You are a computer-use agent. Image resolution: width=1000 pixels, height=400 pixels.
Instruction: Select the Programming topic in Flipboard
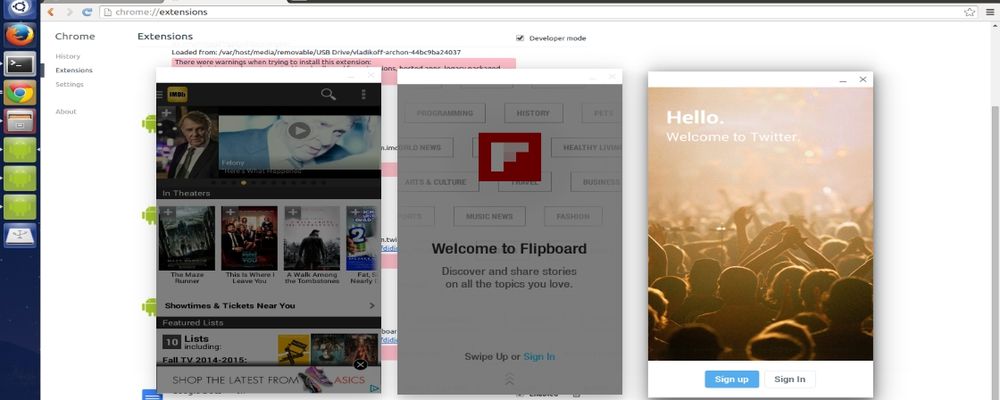[445, 113]
